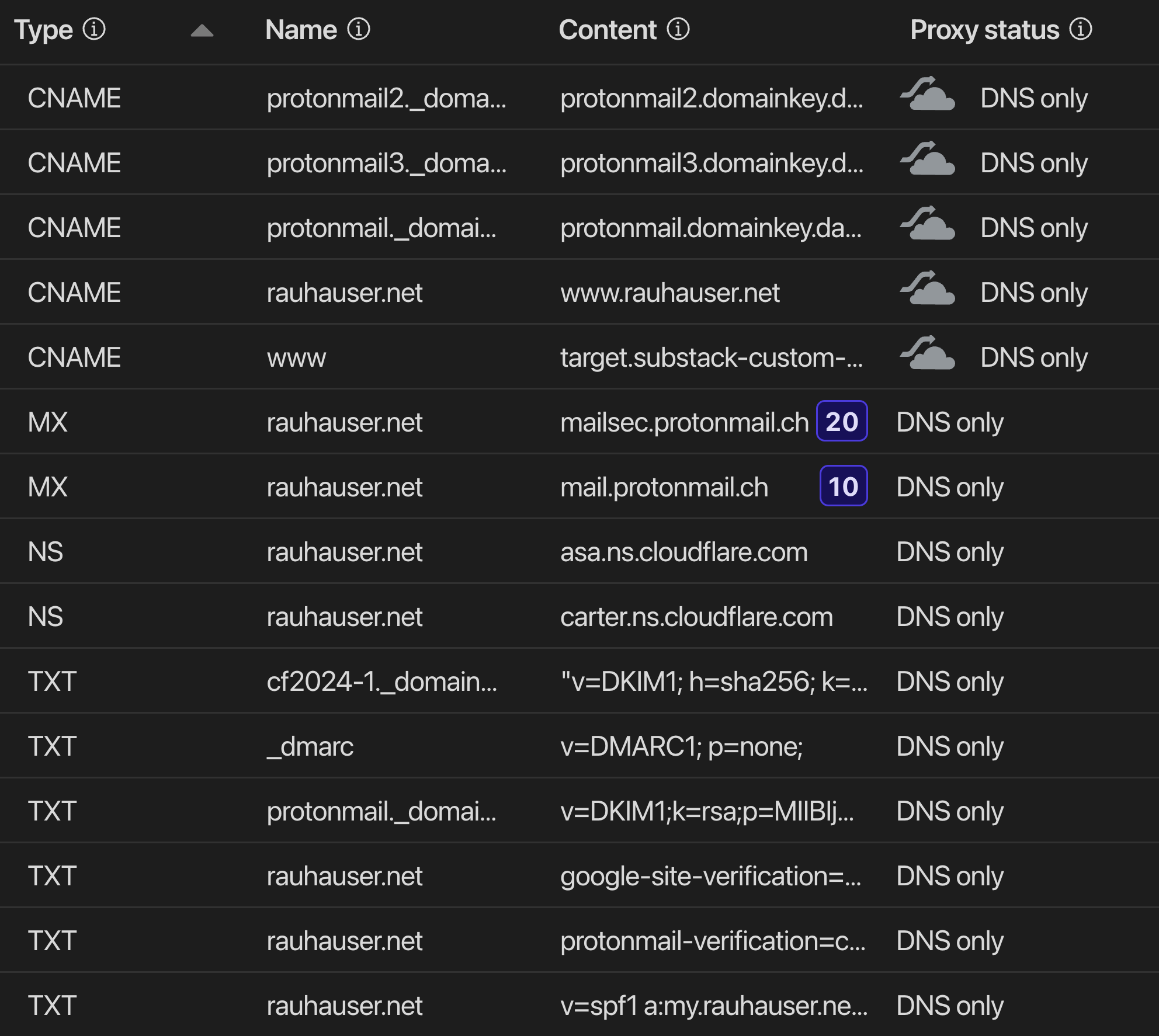1159x1036 pixels.
Task: Click content "v=DKIM1; h=sha256; k=...
Action: [714, 682]
